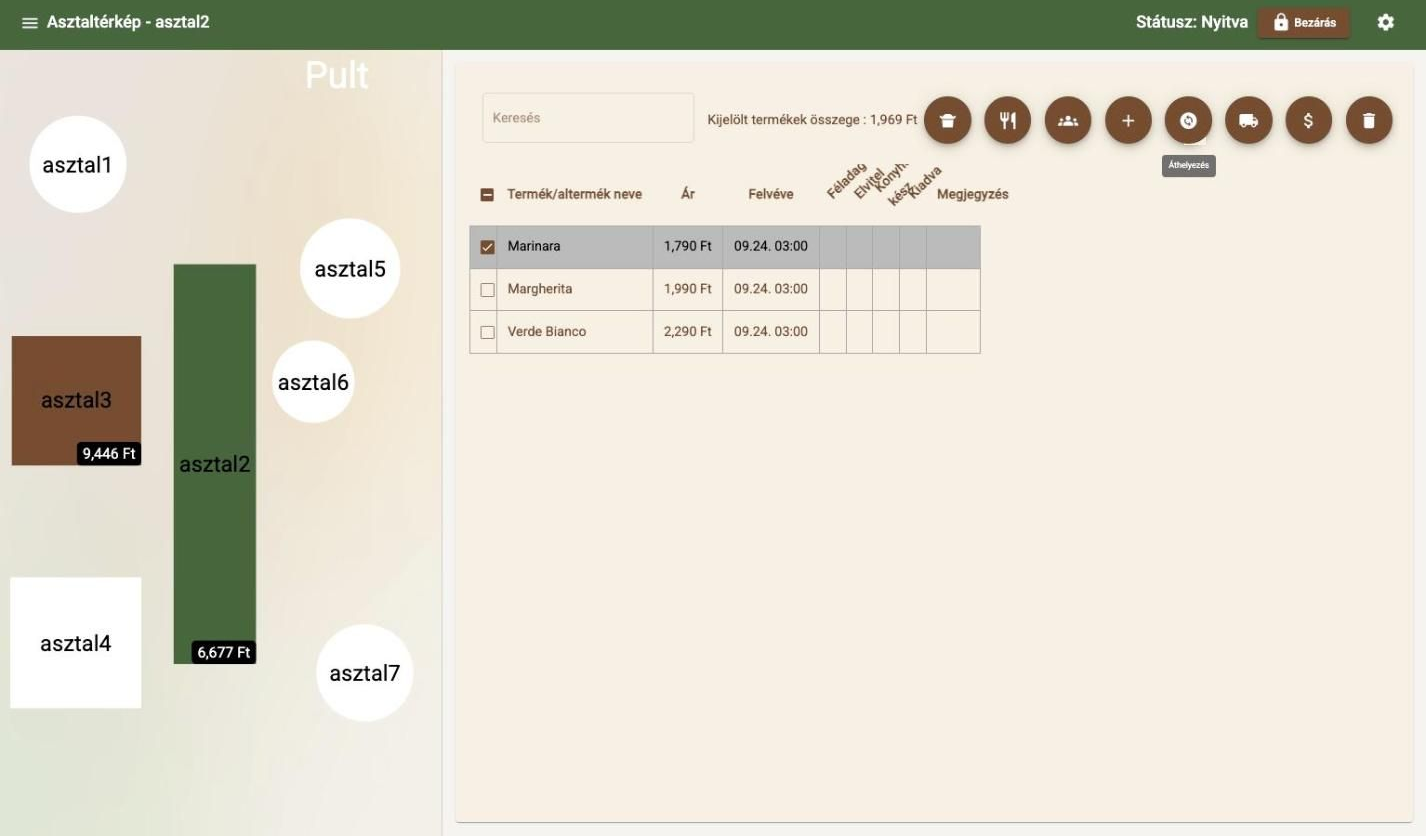This screenshot has width=1426, height=836.
Task: Toggle the select-all checkbox in table header
Action: (488, 195)
